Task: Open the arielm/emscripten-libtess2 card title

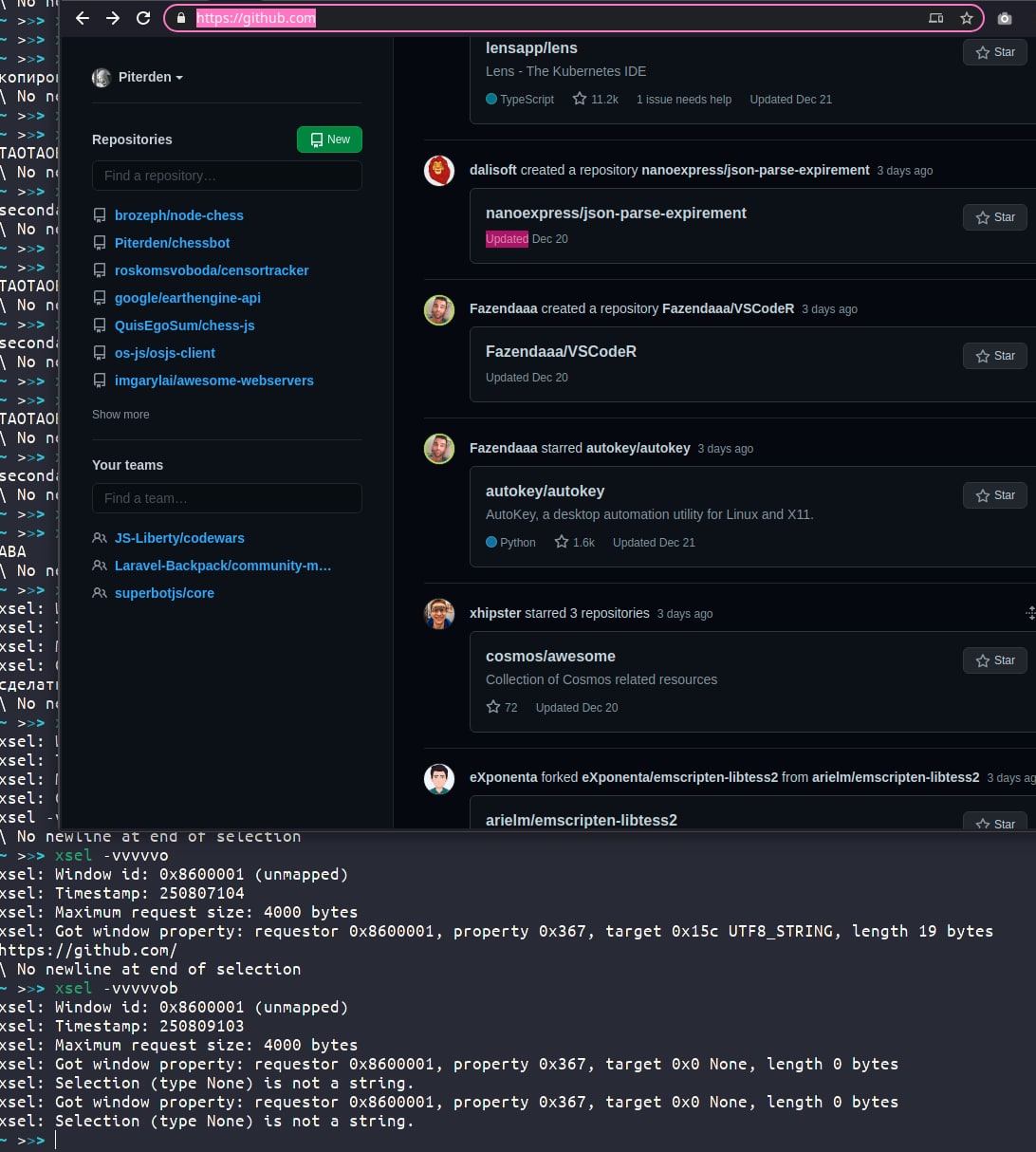Action: coord(582,821)
